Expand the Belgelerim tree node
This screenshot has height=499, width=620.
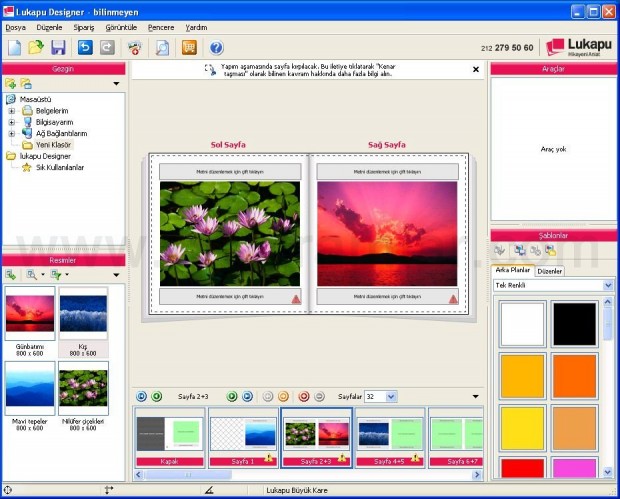coord(11,111)
